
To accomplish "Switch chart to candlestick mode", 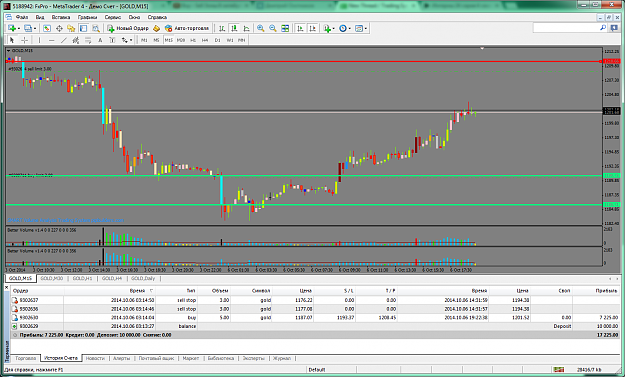I will pos(234,28).
